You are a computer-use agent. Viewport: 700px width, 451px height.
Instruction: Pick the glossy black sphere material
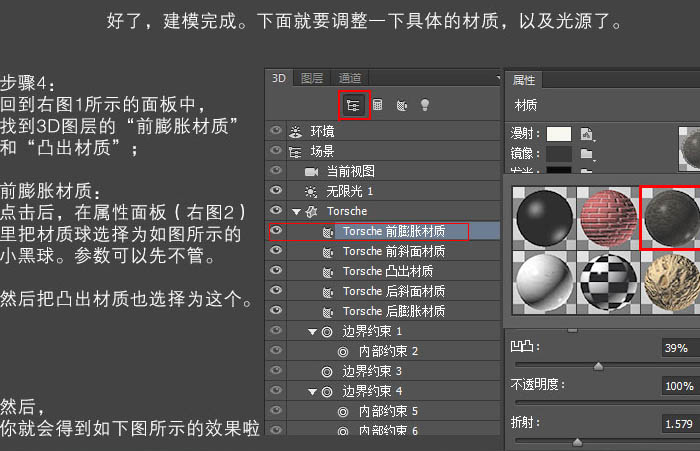tap(544, 218)
